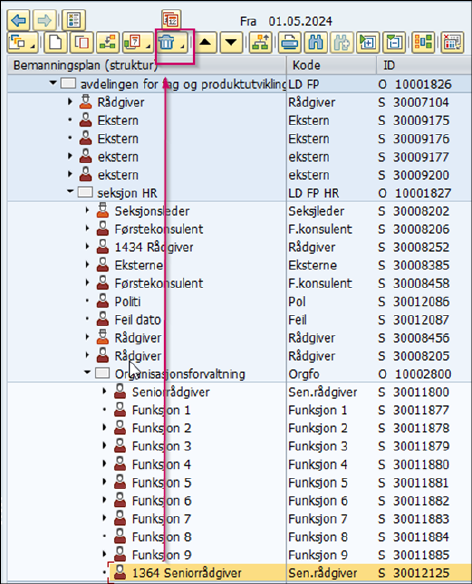
Task: Expand the Seksjonsleder position
Action: click(87, 210)
